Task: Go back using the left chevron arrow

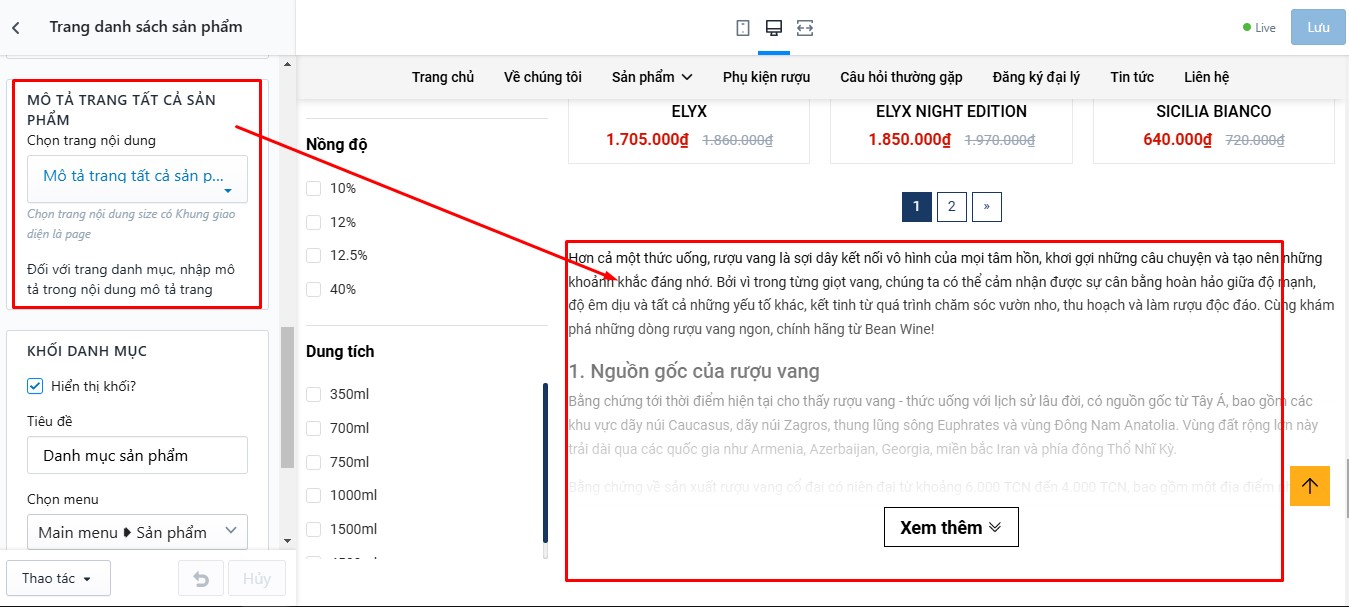Action: click(16, 28)
